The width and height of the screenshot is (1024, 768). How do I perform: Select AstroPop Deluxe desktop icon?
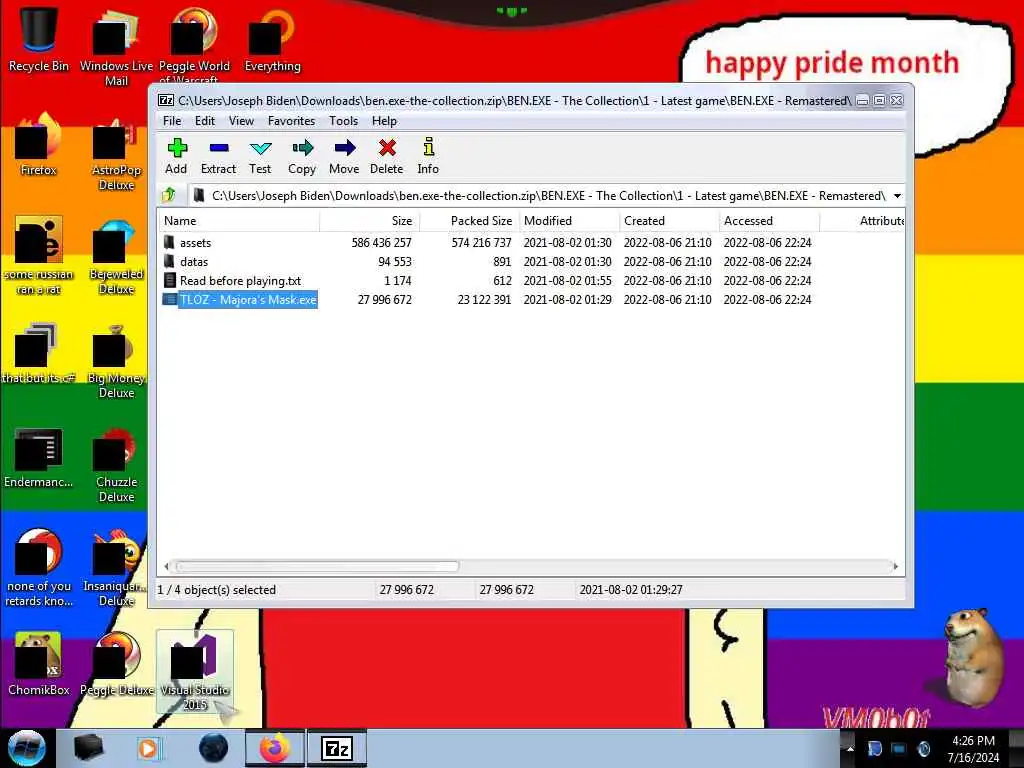point(116,153)
